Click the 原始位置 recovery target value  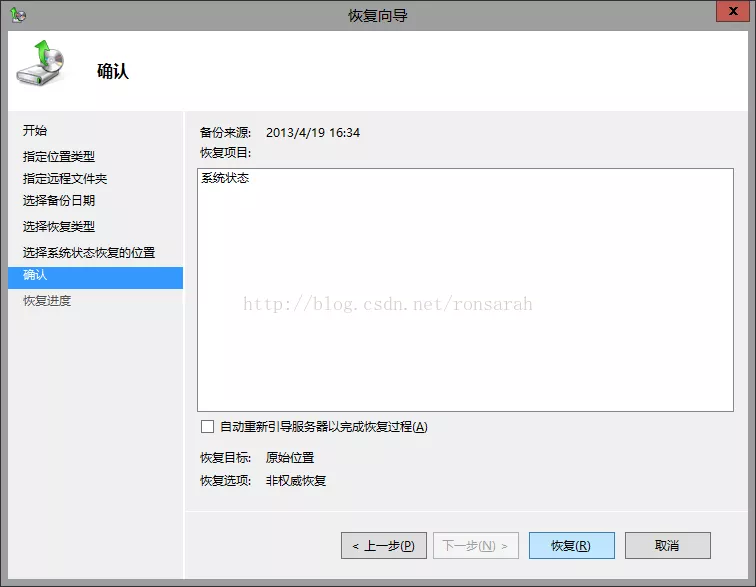click(x=290, y=458)
